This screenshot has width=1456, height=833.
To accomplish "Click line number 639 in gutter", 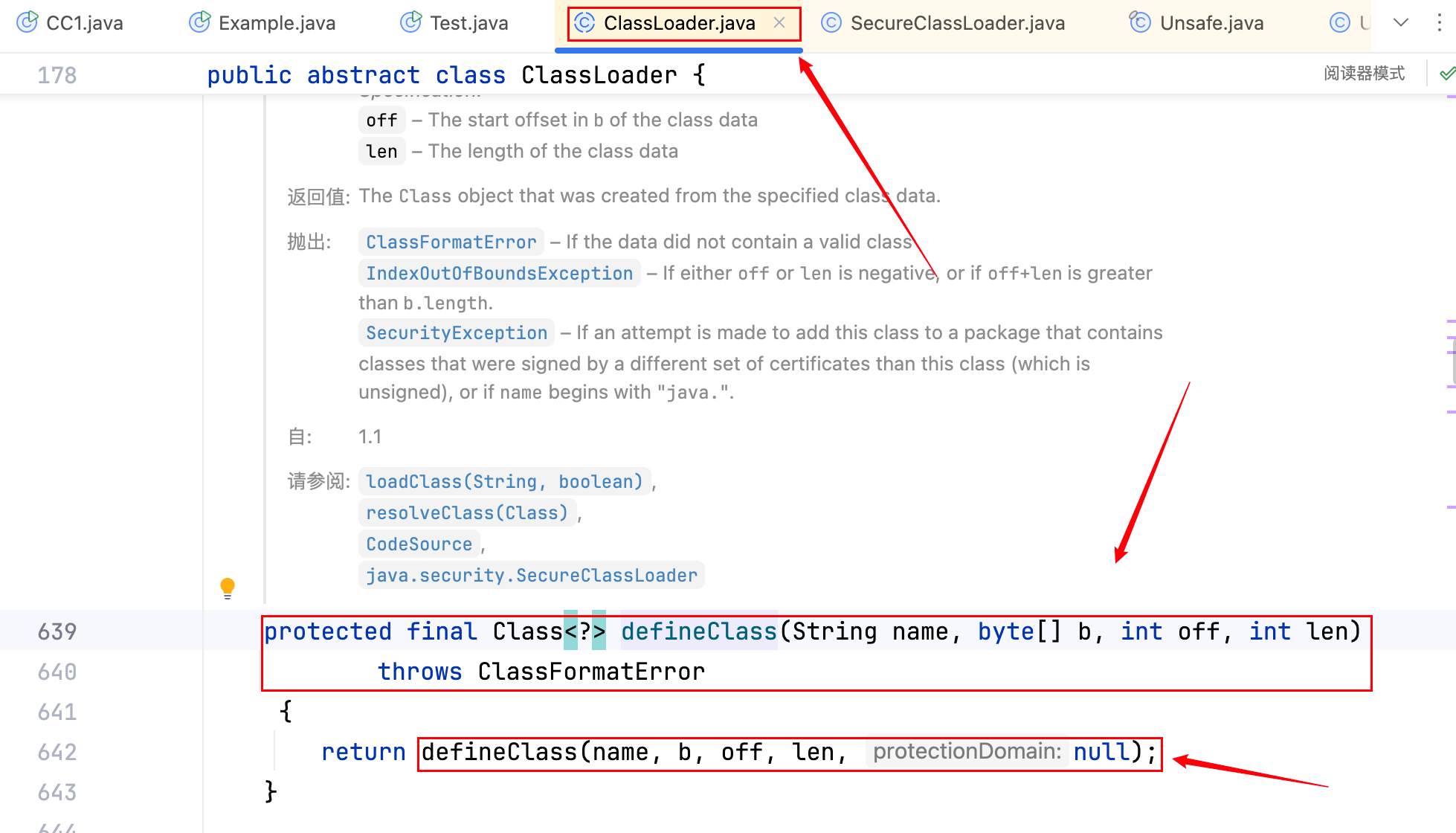I will (57, 631).
